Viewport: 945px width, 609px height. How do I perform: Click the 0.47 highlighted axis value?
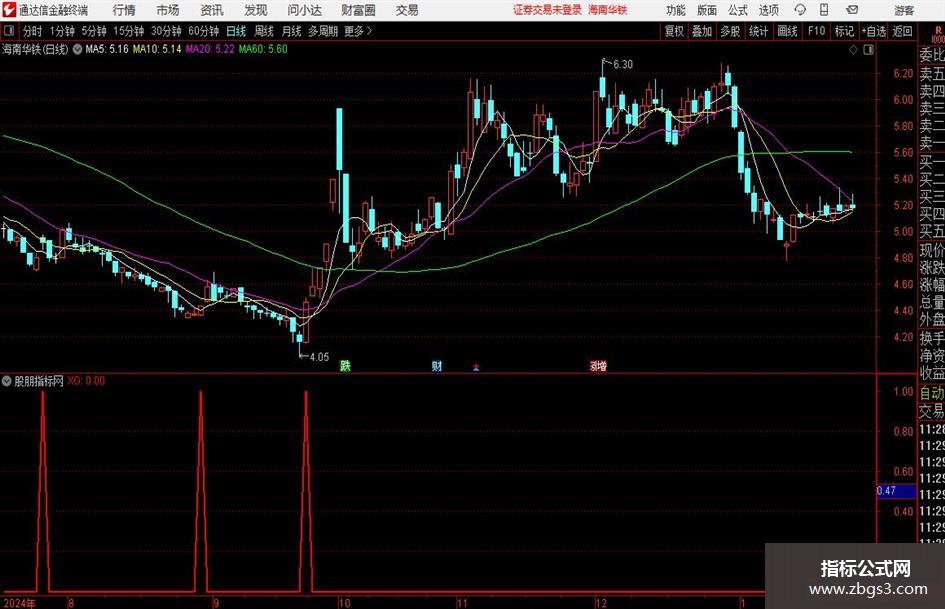tap(895, 491)
